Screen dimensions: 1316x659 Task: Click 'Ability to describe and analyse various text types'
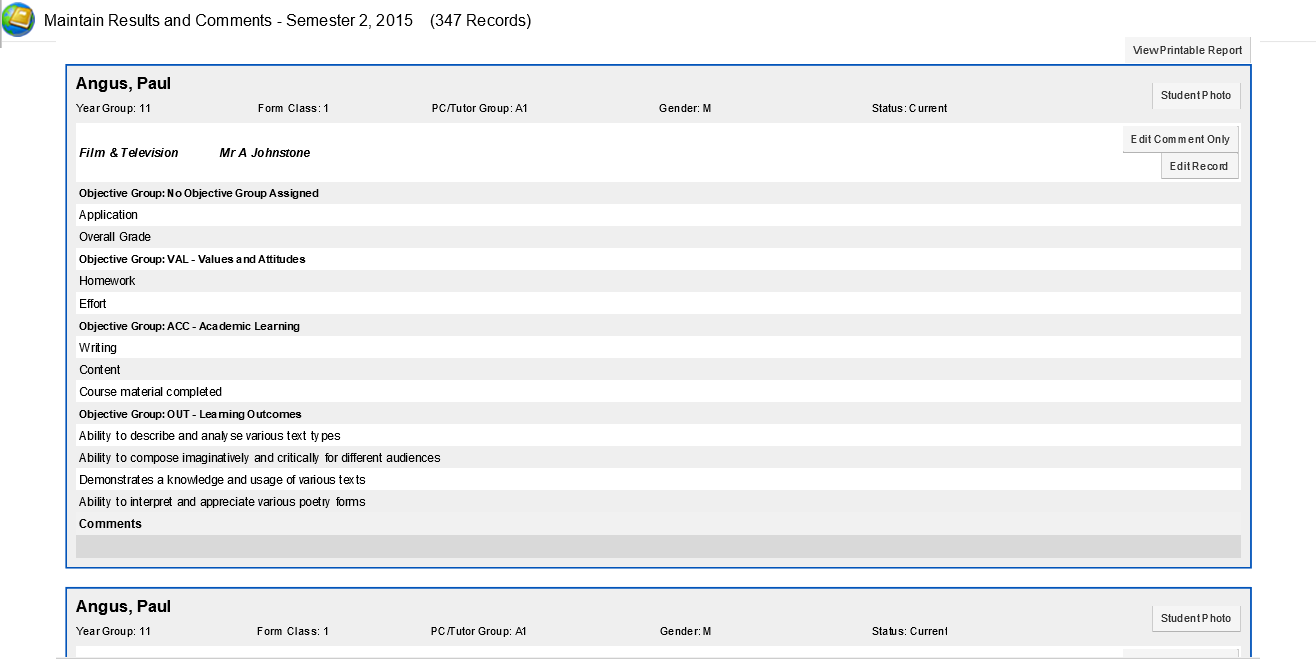pos(210,436)
